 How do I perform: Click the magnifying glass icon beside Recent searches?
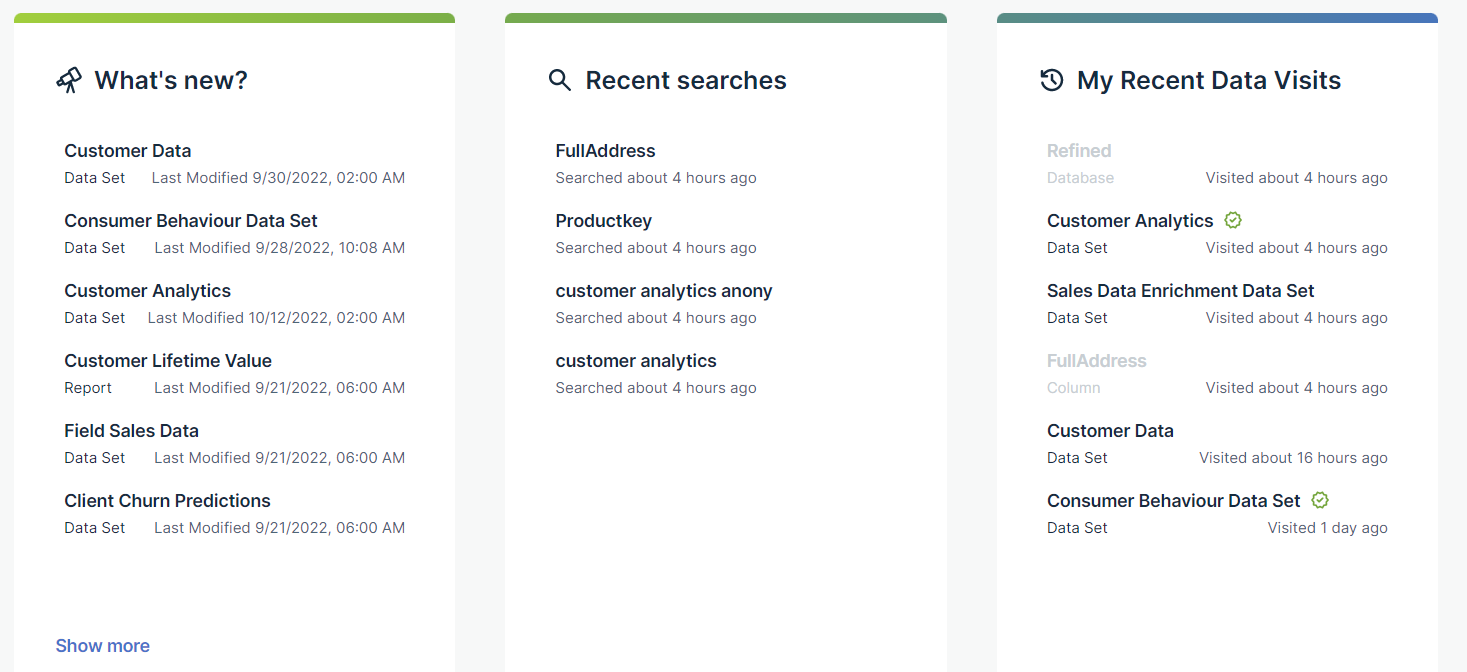[x=560, y=80]
